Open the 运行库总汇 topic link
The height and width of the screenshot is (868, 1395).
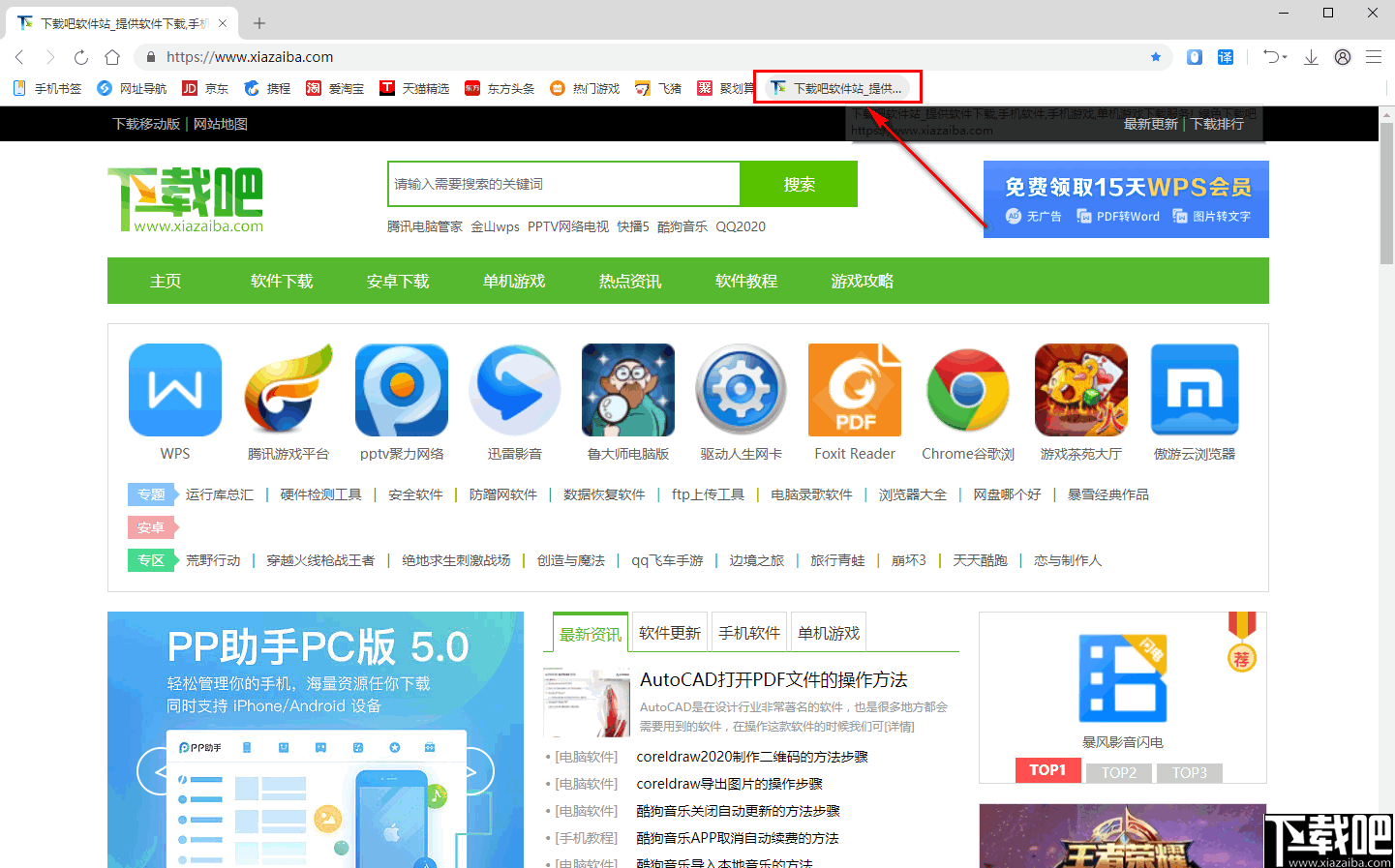click(x=220, y=494)
